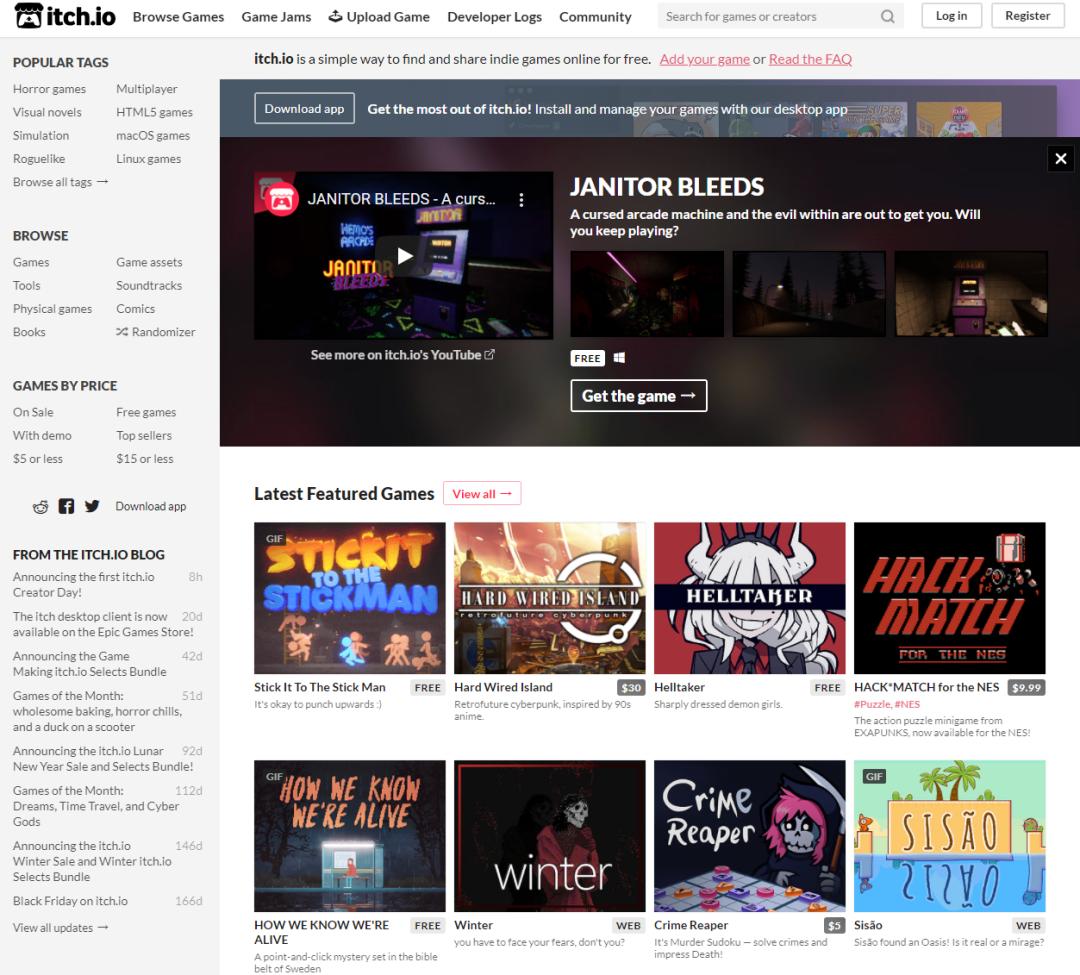Open first Janitor Bleeds screenshot thumbnail
The width and height of the screenshot is (1080, 975).
coord(647,294)
